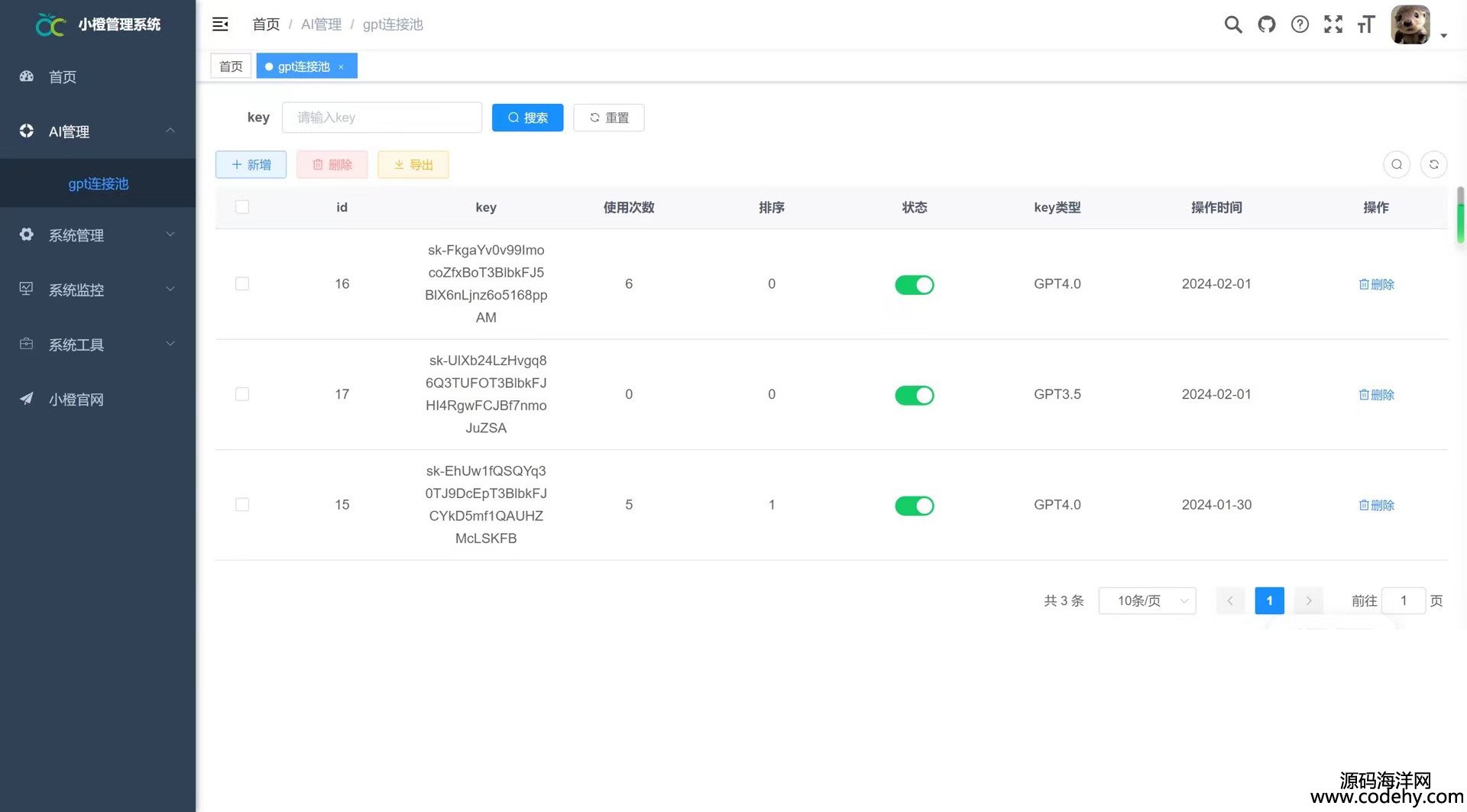Hide search bar using round magnifier icon
Screen dimensions: 1467x812
click(x=1396, y=164)
